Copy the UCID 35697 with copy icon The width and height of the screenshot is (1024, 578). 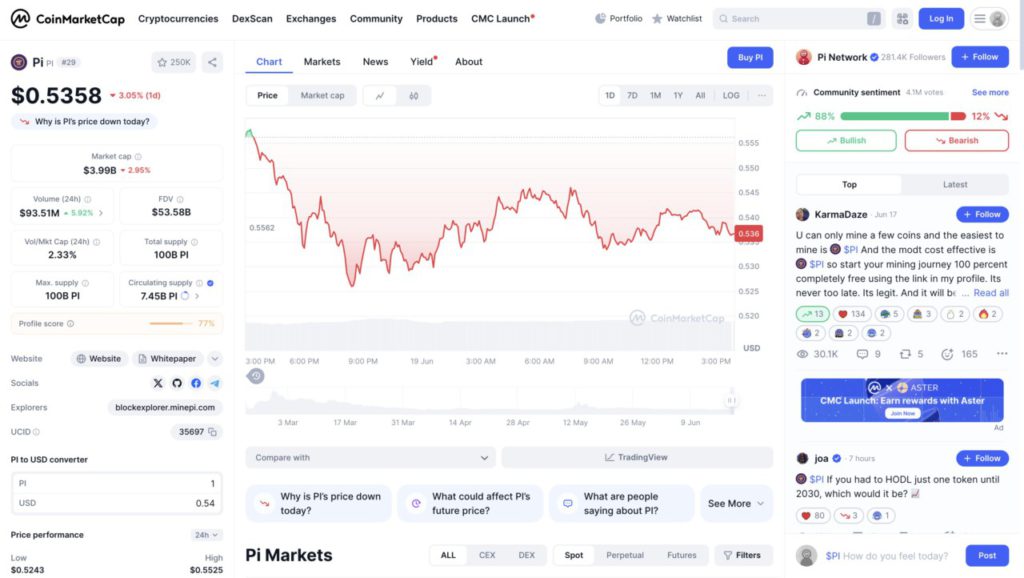click(212, 432)
